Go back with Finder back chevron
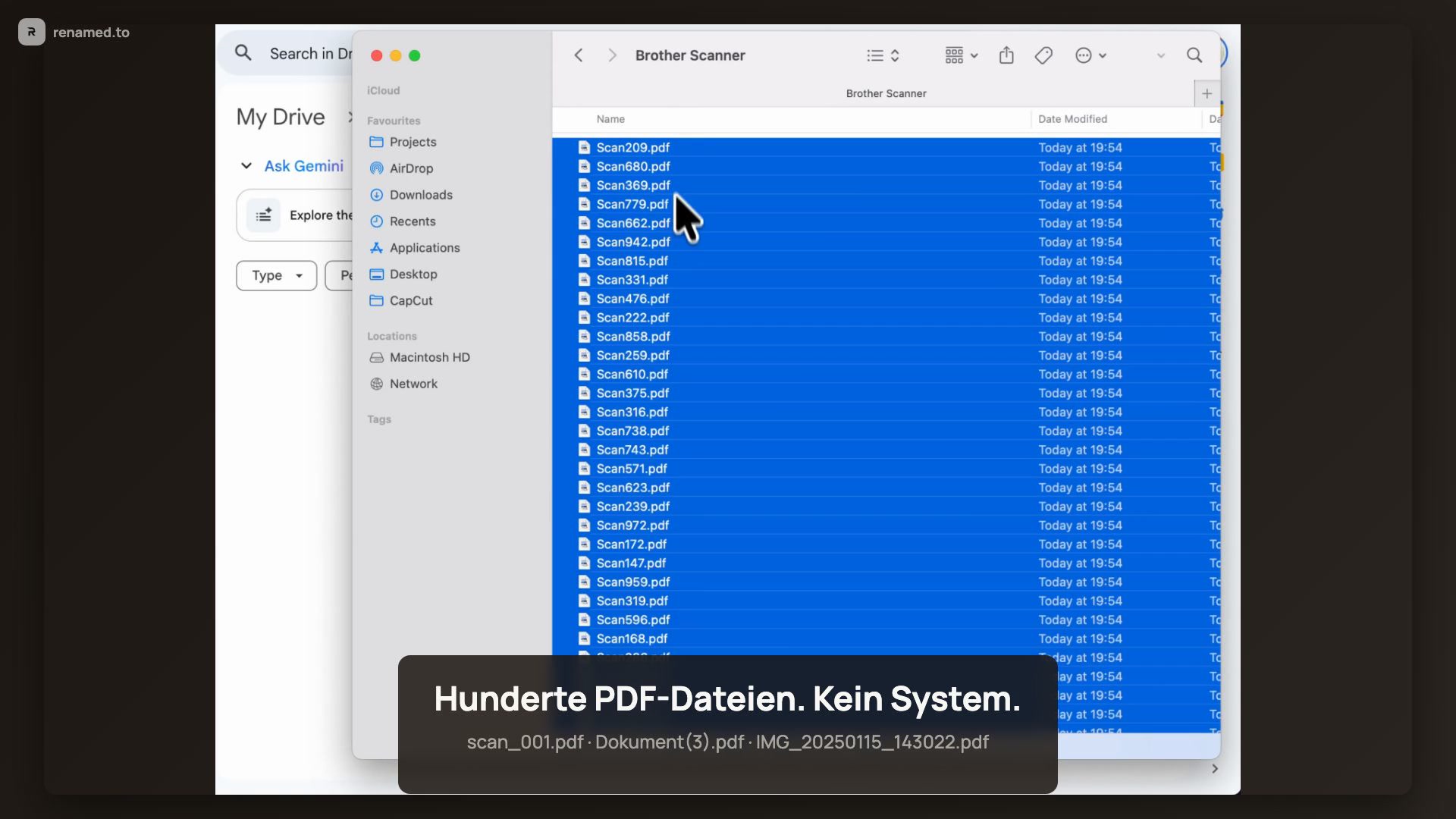The width and height of the screenshot is (1456, 819). point(579,55)
